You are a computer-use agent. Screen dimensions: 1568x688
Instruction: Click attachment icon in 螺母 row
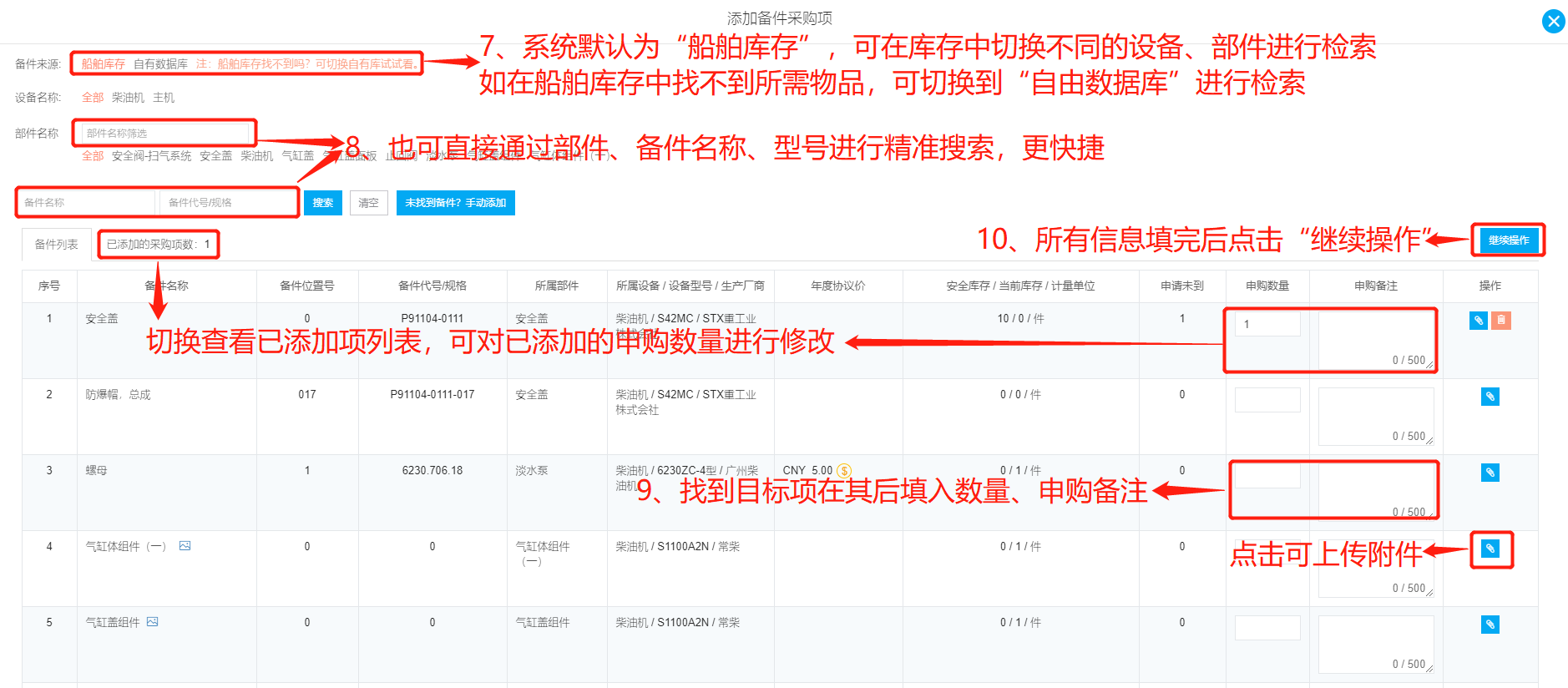[x=1490, y=473]
